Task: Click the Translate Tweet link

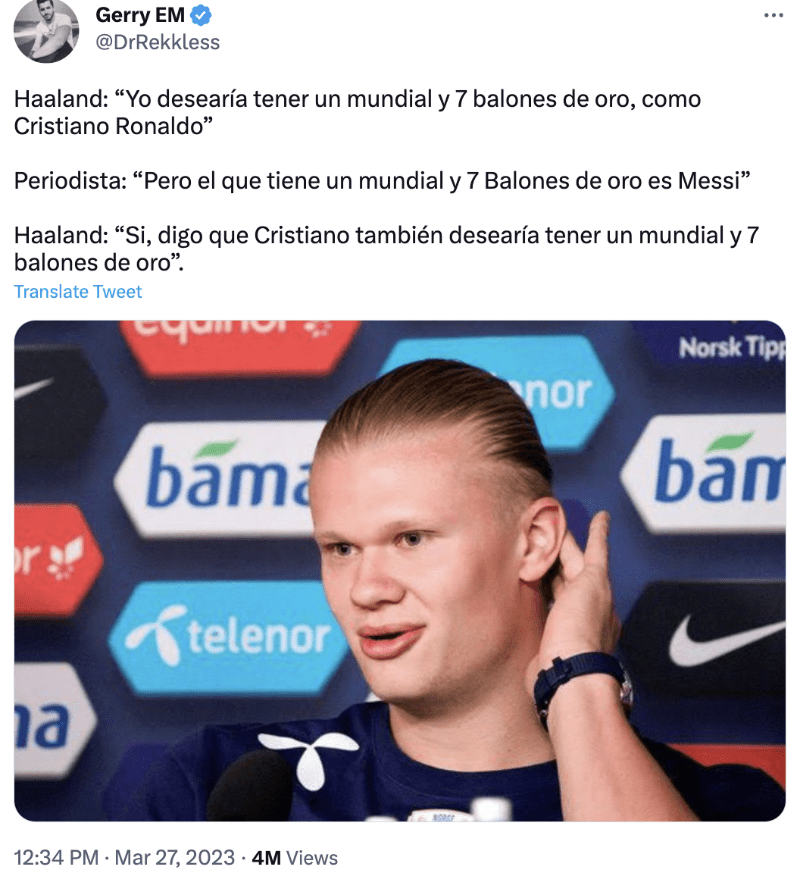Action: 78,292
